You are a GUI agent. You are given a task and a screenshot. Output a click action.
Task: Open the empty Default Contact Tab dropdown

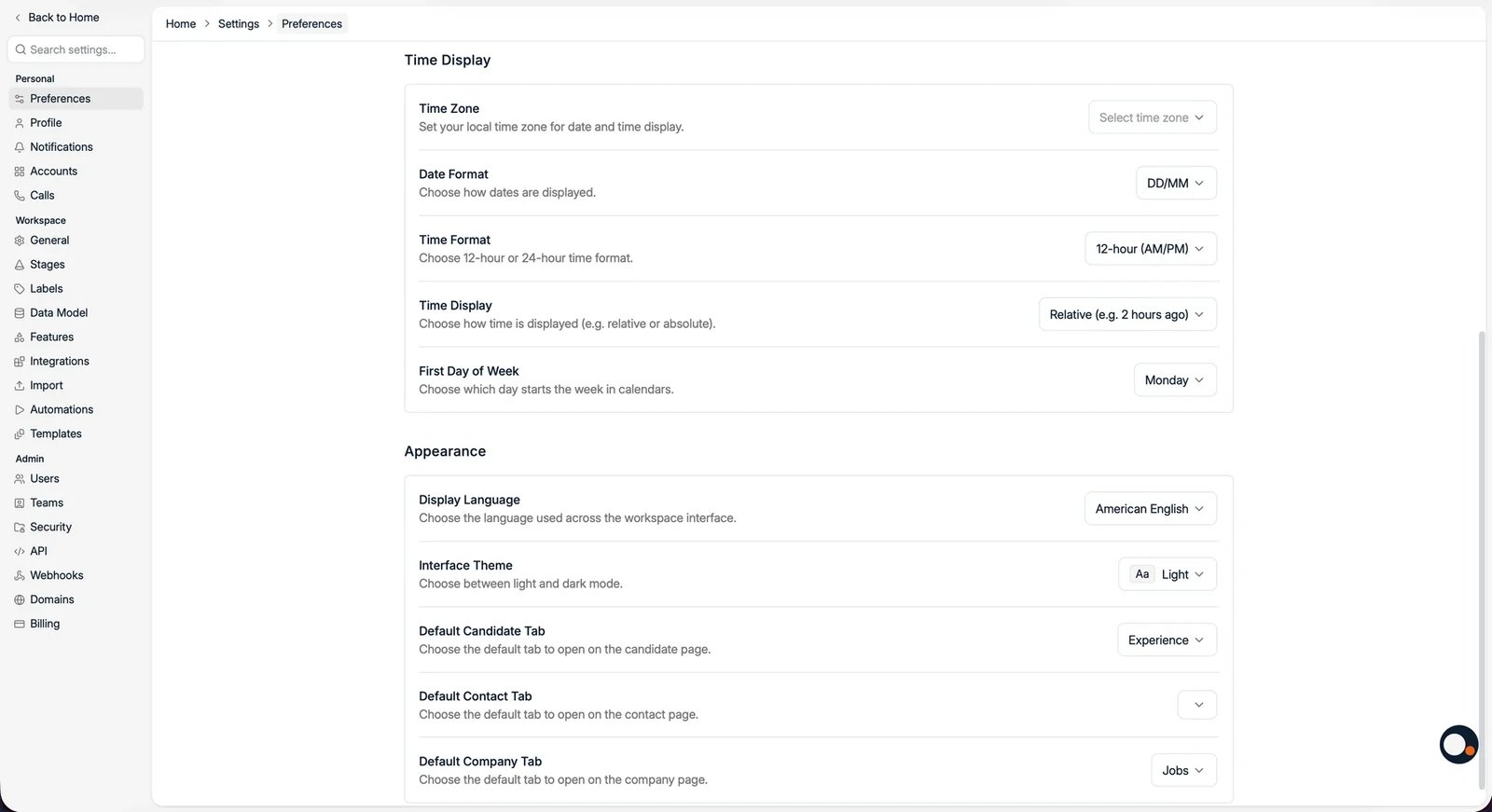1197,705
